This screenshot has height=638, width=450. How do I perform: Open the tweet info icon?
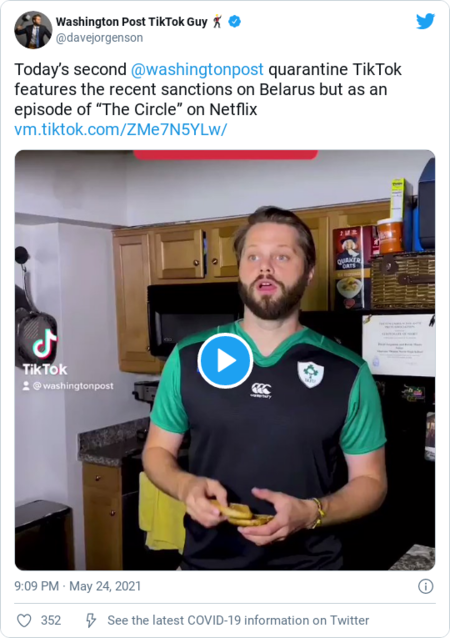[x=426, y=586]
